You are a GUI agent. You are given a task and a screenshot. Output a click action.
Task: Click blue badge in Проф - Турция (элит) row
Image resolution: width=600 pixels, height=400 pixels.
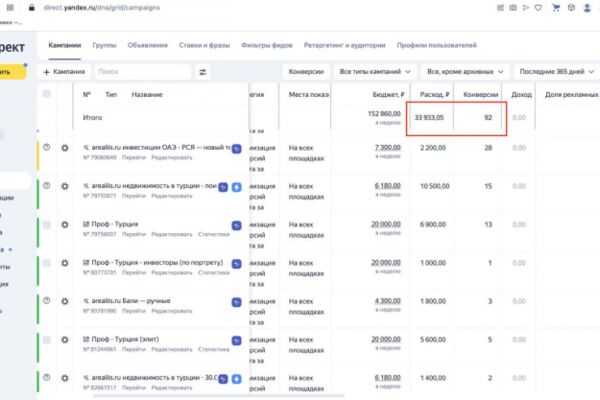(236, 340)
